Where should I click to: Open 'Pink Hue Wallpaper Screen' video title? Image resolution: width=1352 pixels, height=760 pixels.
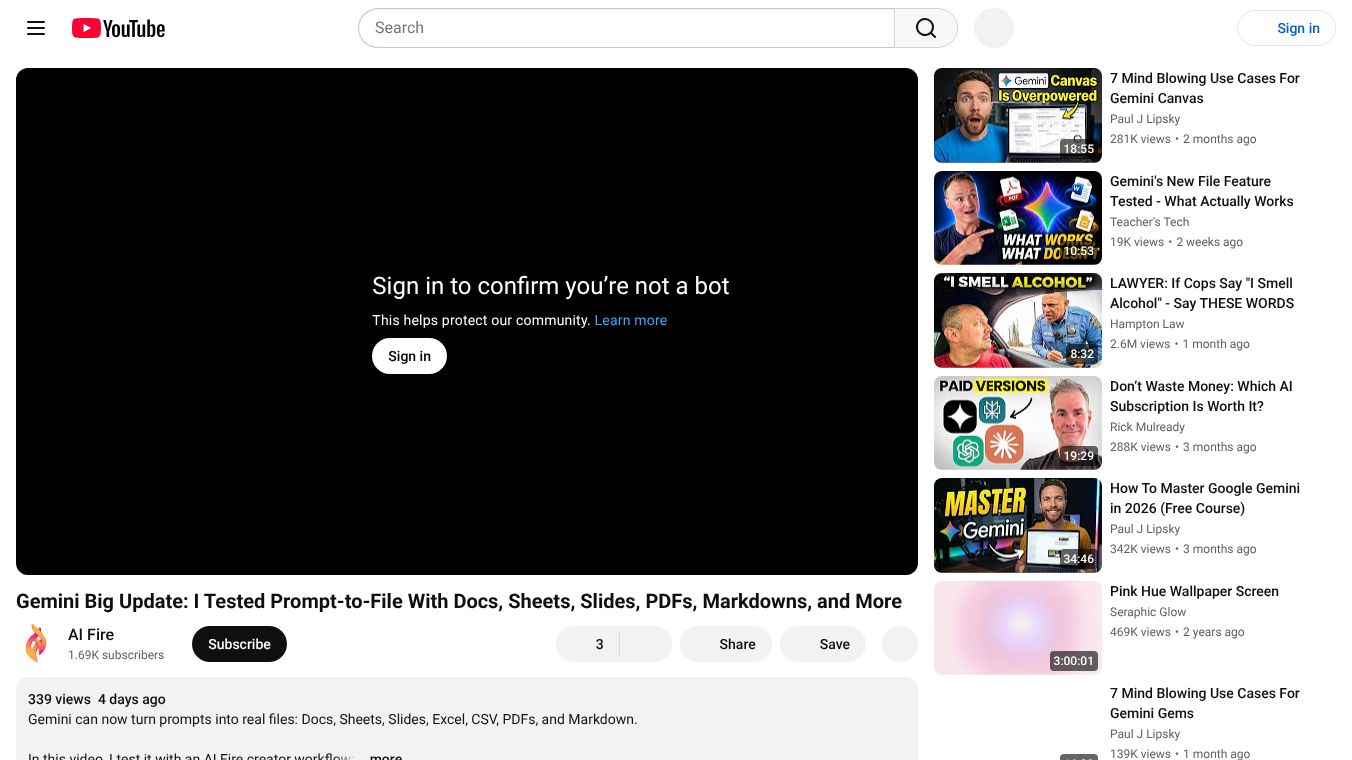tap(1194, 591)
